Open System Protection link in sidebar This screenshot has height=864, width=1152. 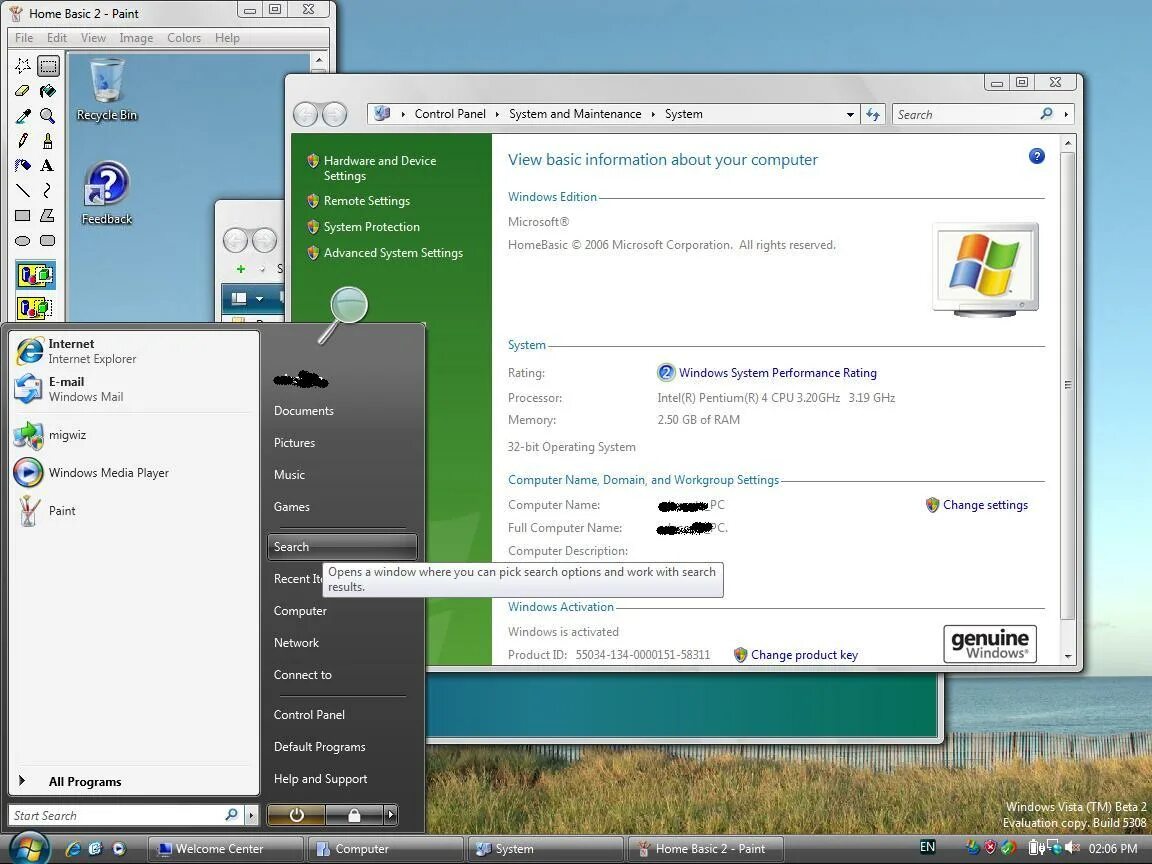point(371,227)
